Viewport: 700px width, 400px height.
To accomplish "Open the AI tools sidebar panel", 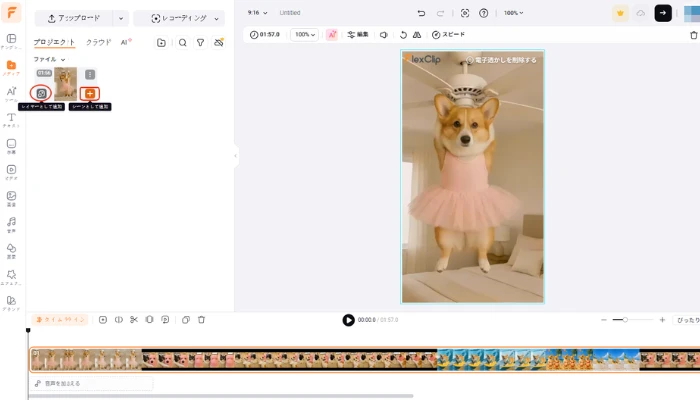I will pyautogui.click(x=11, y=94).
